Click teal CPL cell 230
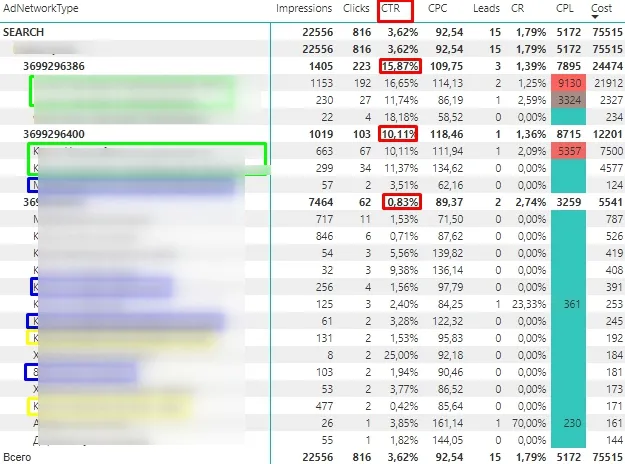 (x=572, y=423)
